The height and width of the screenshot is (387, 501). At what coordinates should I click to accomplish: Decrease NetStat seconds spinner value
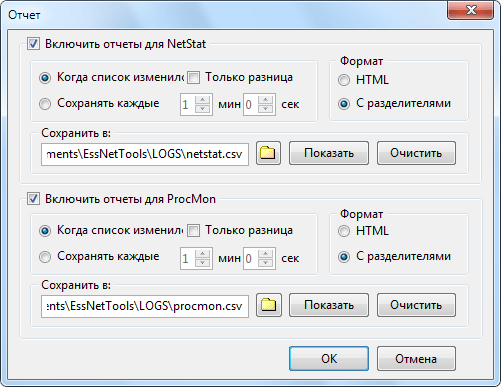click(266, 109)
